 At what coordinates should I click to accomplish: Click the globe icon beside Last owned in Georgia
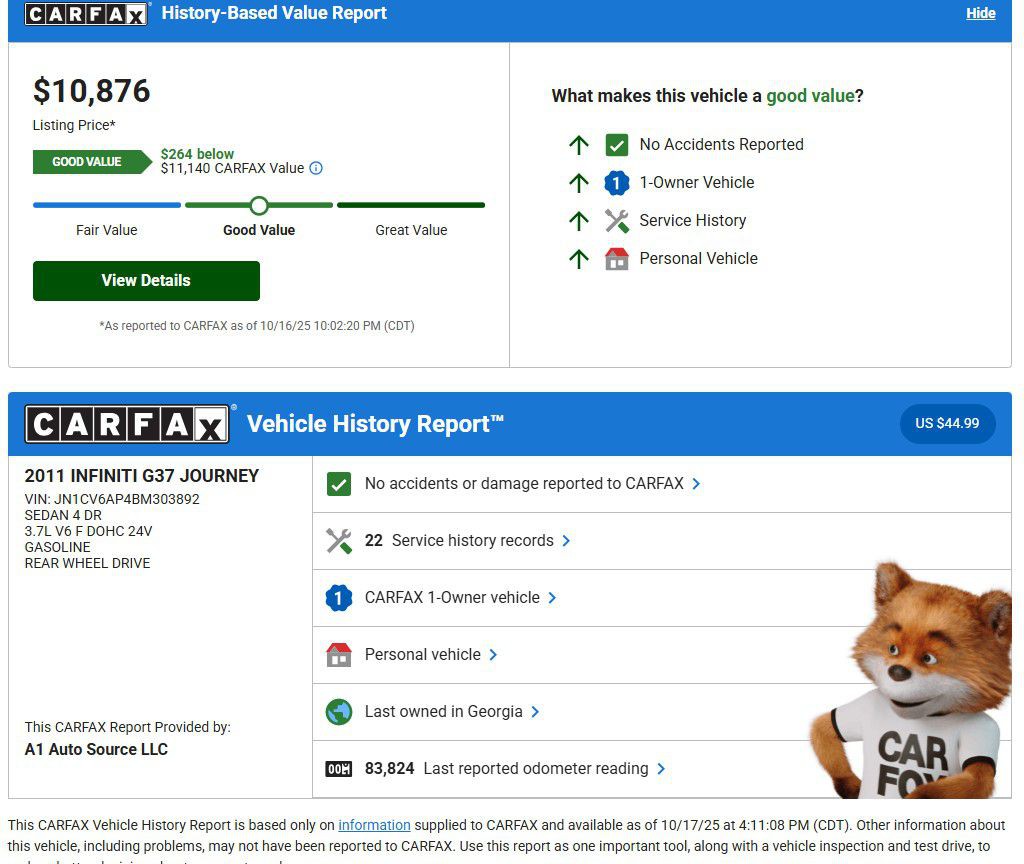pos(339,712)
